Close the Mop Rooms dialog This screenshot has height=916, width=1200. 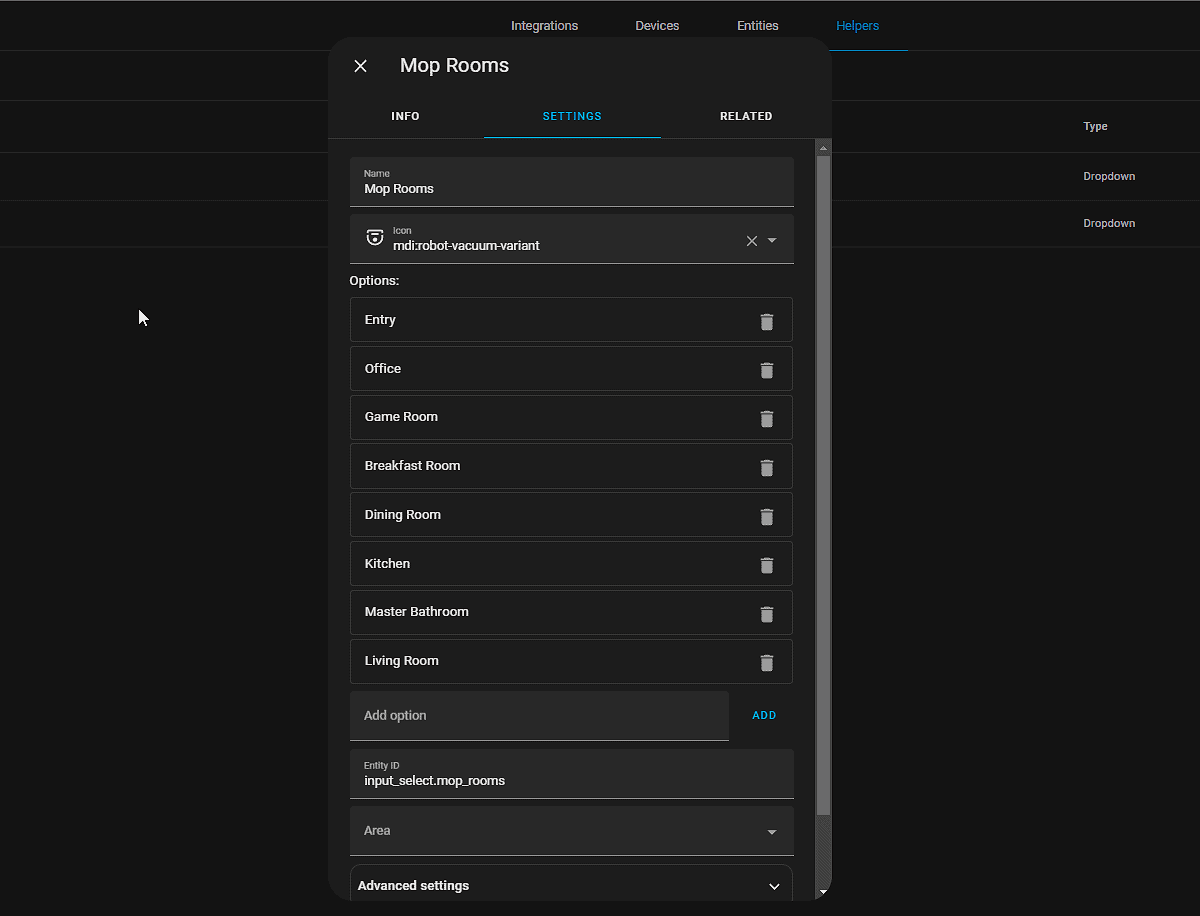tap(361, 66)
